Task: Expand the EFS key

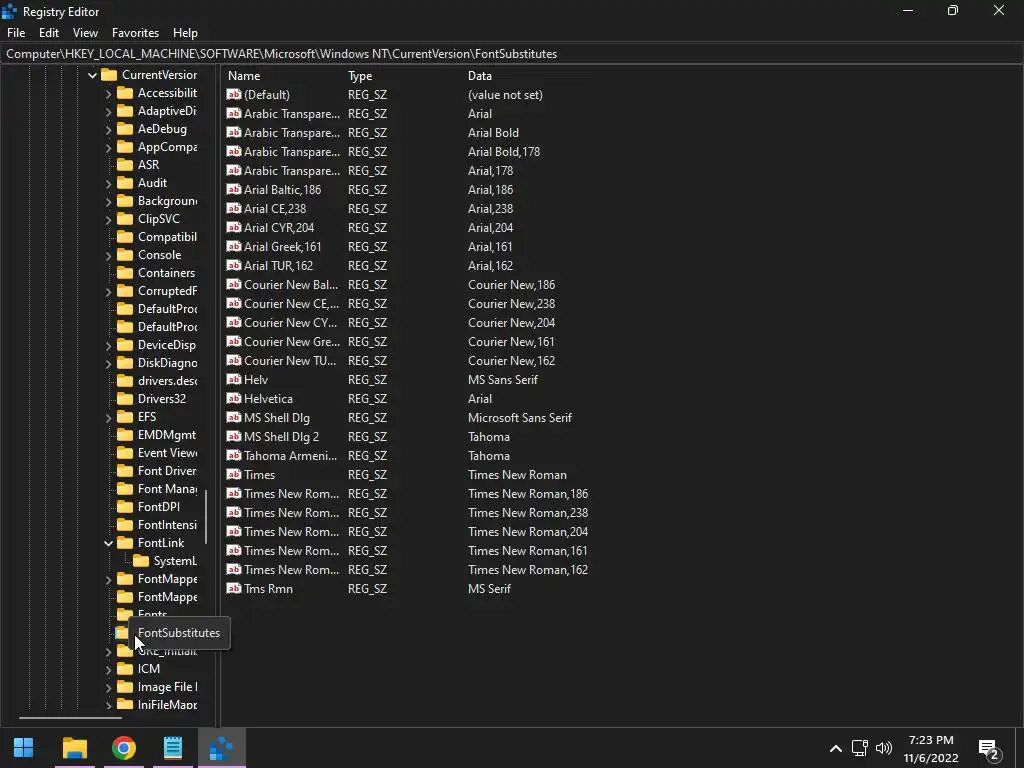Action: tap(108, 417)
